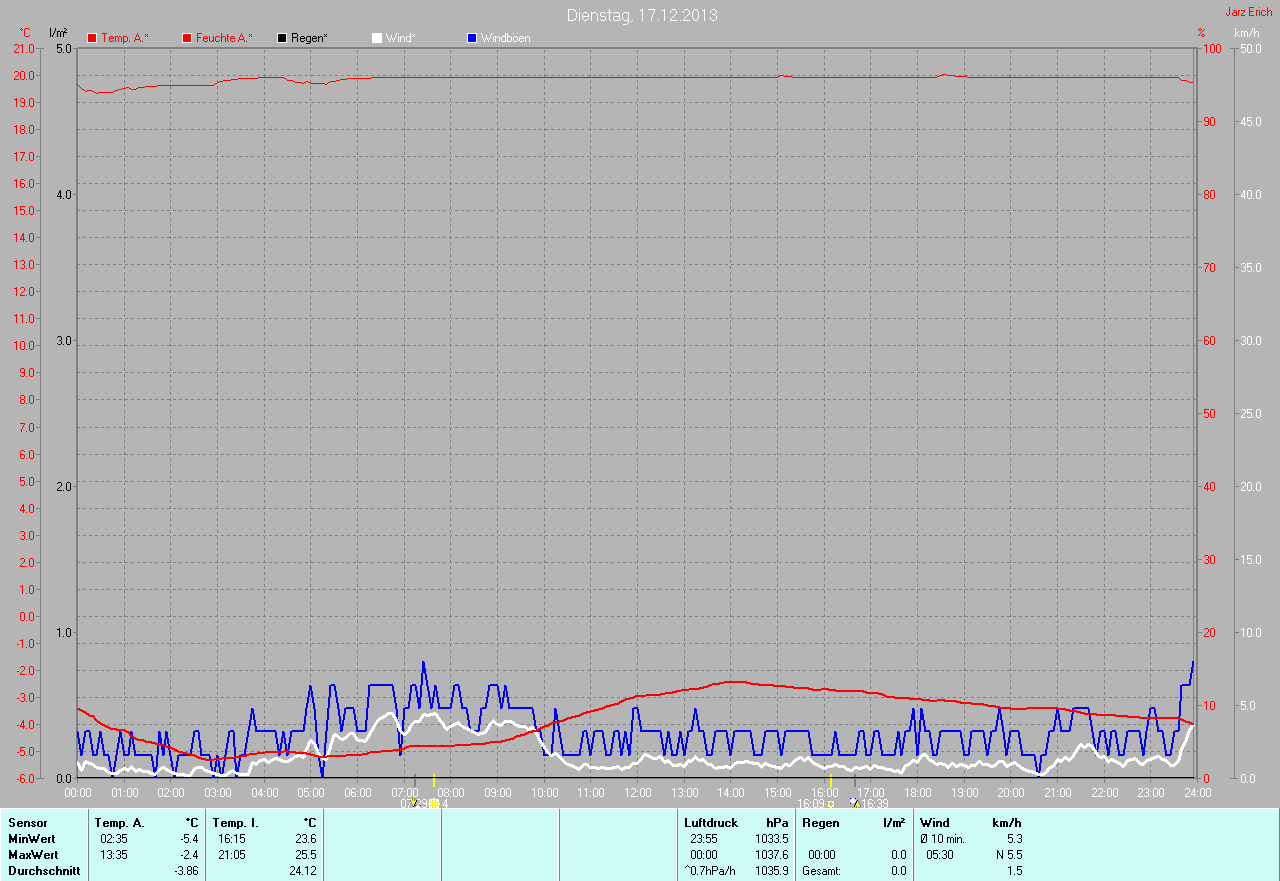This screenshot has width=1280, height=881.
Task: Click the blue Windböen legend square
Action: pos(472,38)
